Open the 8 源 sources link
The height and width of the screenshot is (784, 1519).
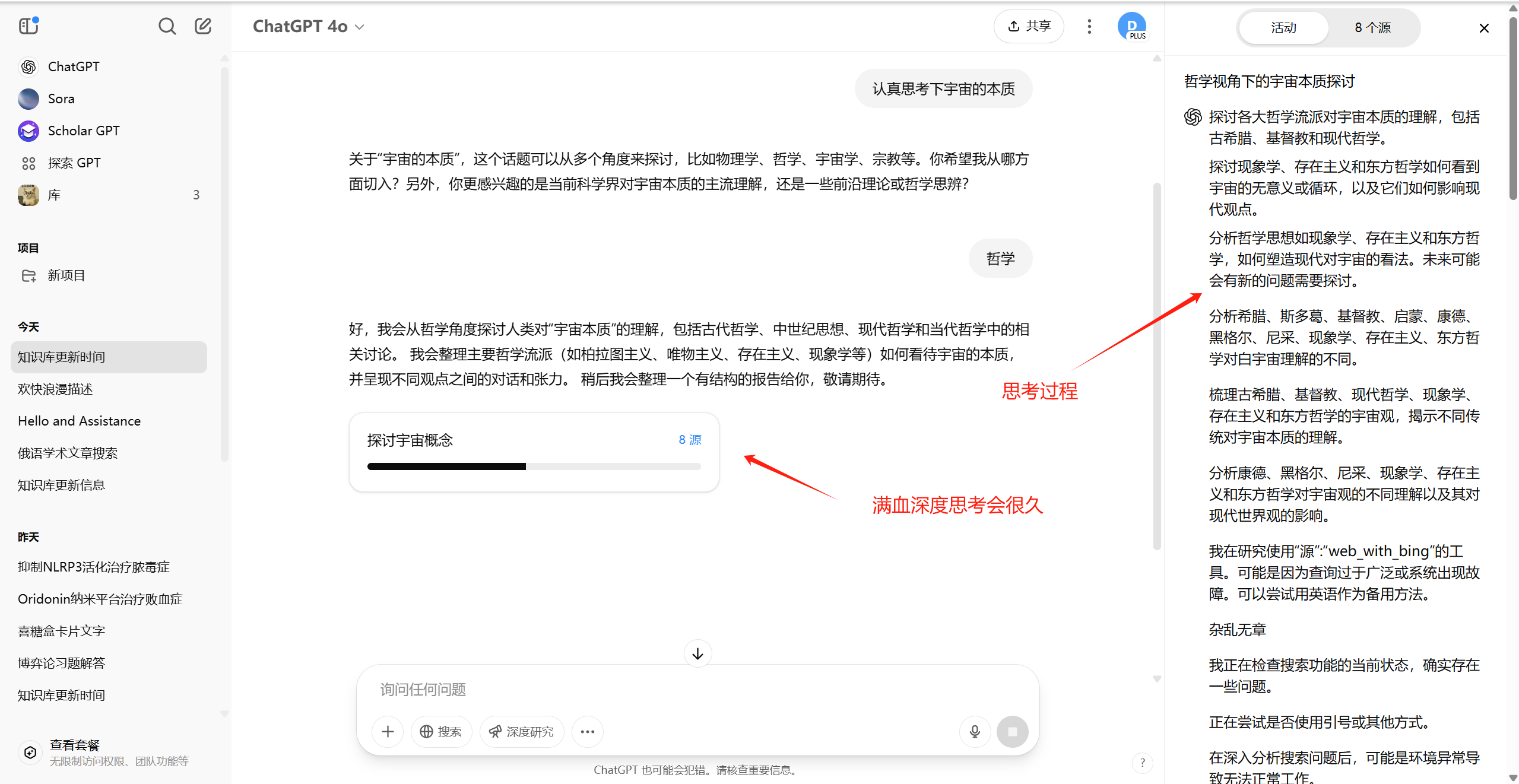point(690,440)
